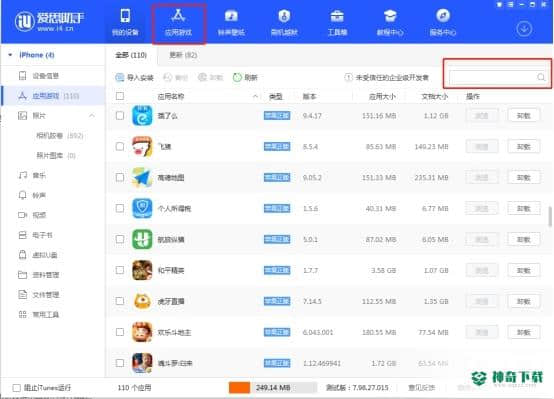Screen dimensions: 554x399
Task: Open File Management in the sidebar
Action: point(53,294)
